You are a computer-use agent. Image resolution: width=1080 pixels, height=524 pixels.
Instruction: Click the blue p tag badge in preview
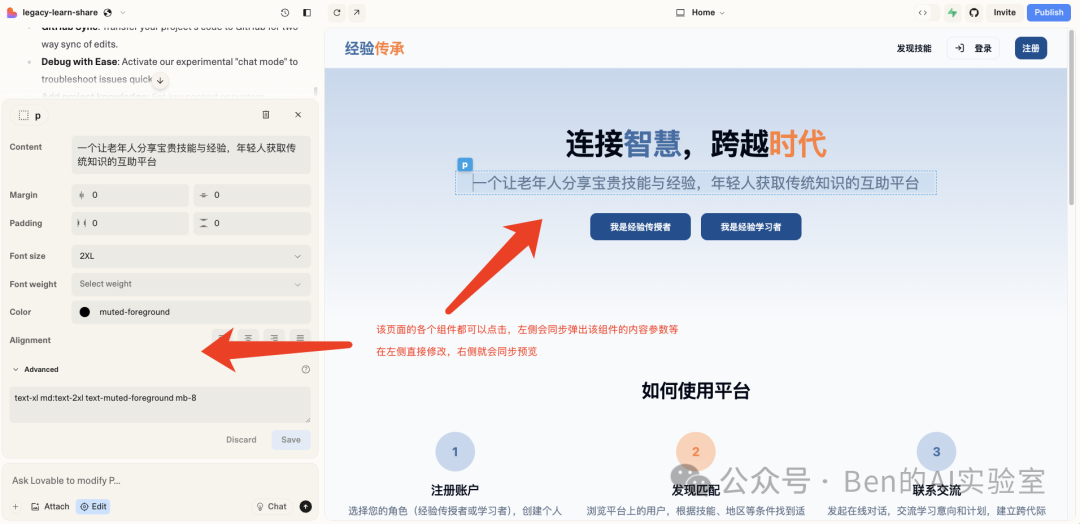coord(465,165)
